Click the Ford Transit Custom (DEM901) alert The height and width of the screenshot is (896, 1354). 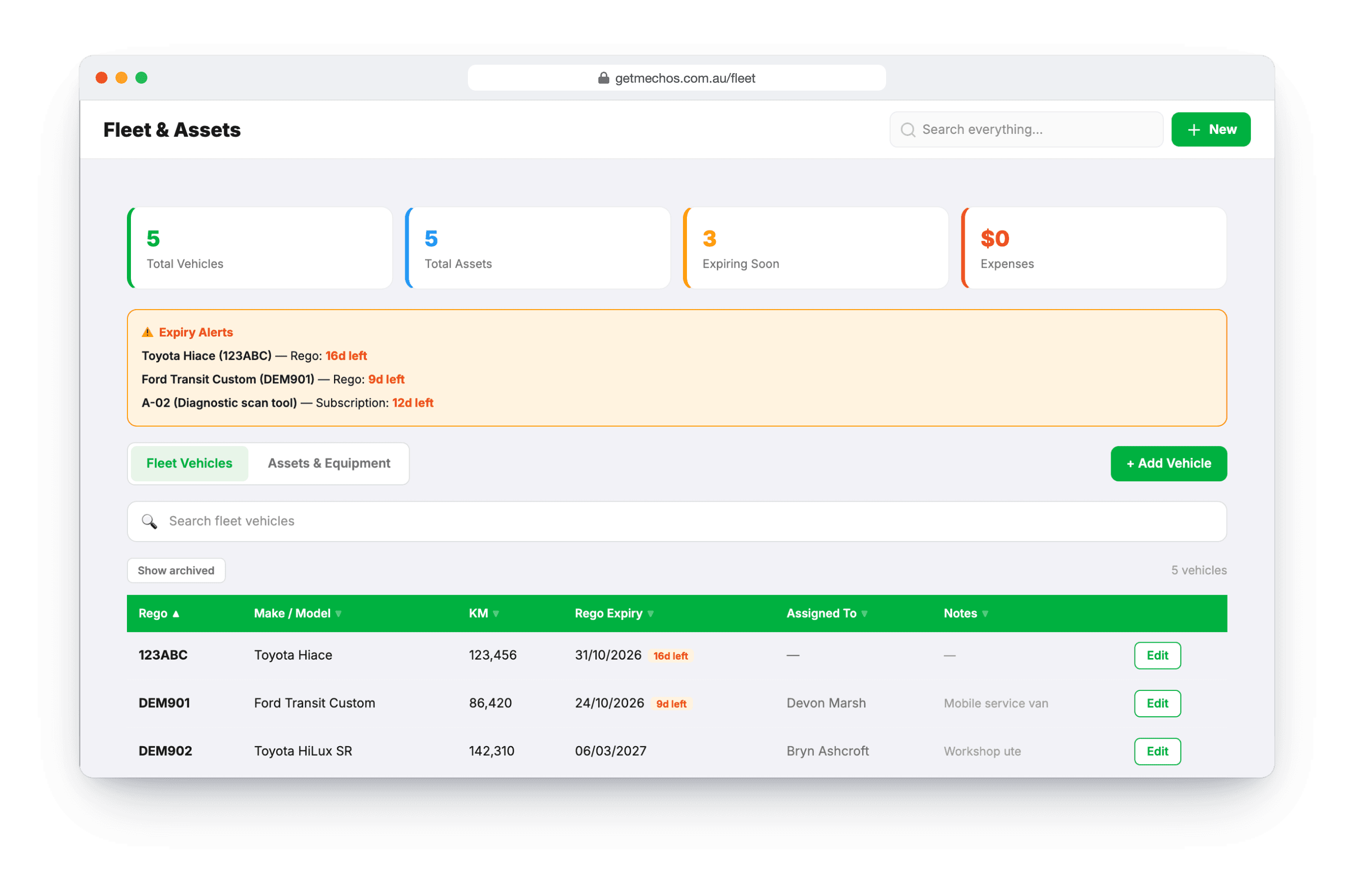tap(273, 379)
